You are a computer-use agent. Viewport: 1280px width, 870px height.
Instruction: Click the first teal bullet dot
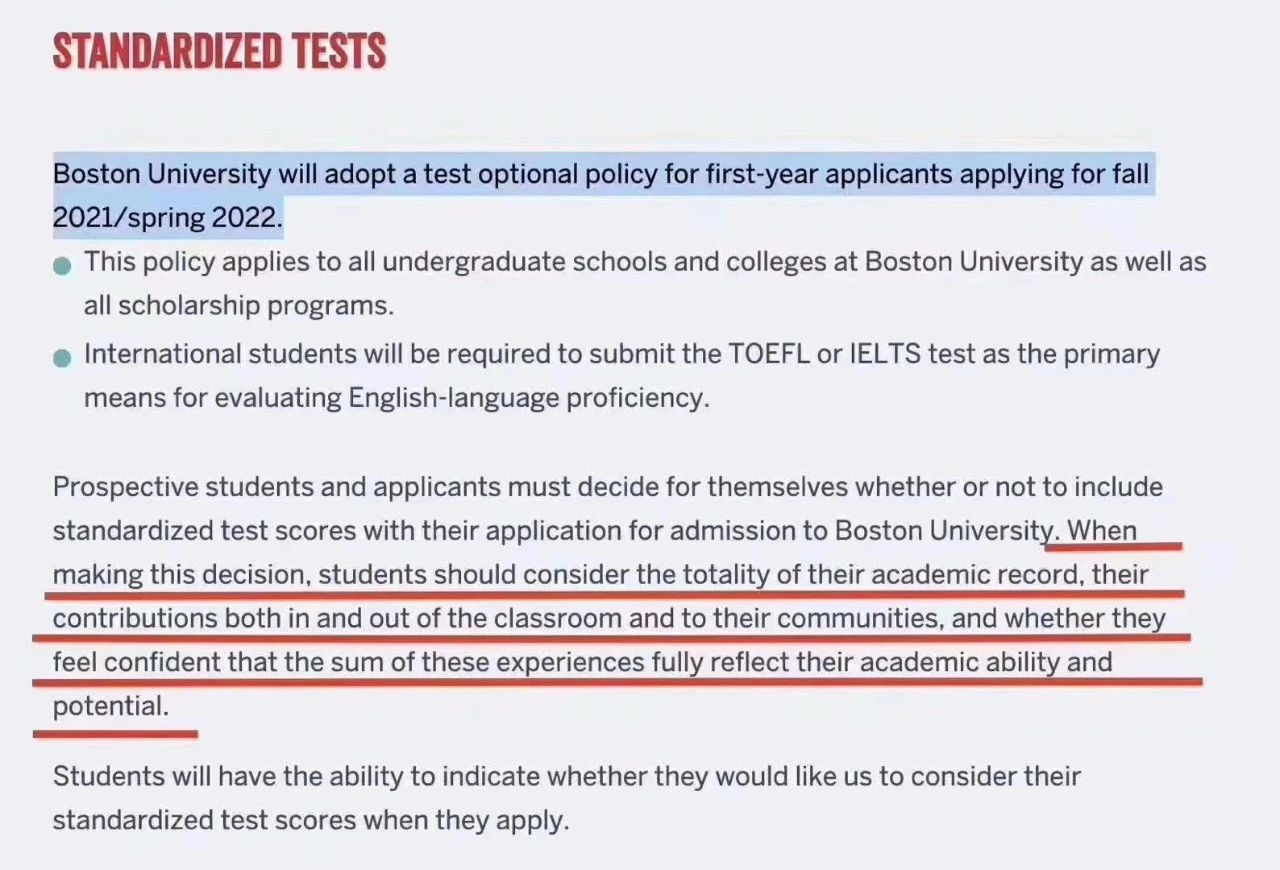62,266
